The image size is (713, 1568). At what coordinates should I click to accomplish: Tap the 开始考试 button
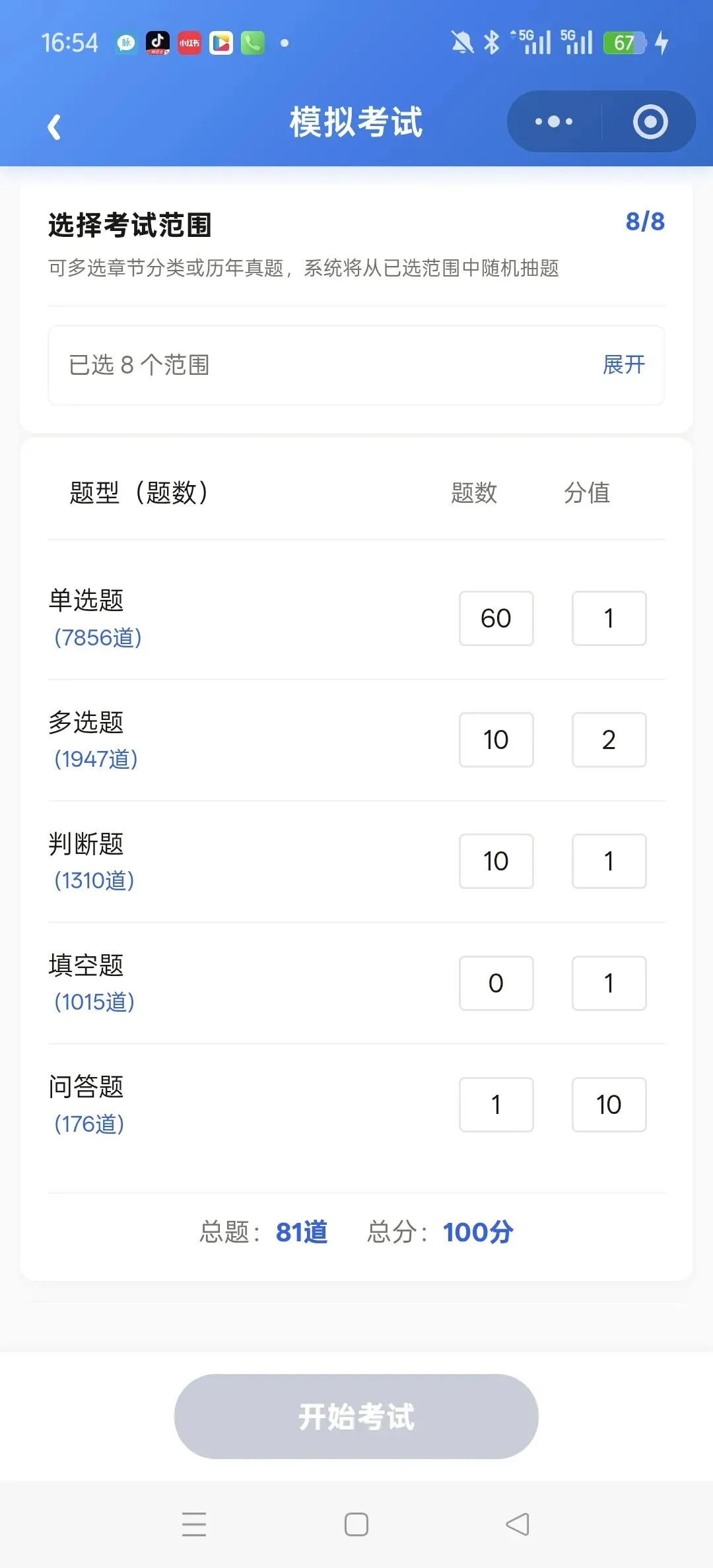click(356, 1416)
